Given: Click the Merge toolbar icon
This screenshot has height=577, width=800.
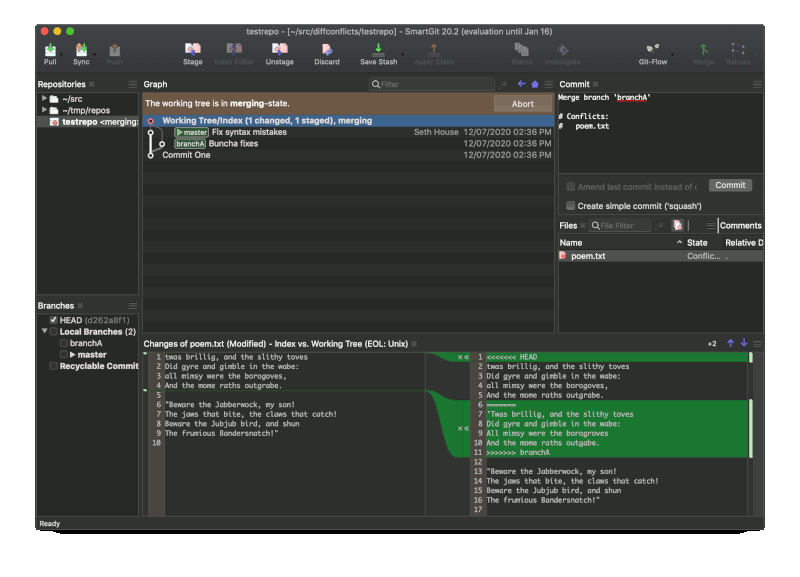Looking at the screenshot, I should tap(704, 49).
